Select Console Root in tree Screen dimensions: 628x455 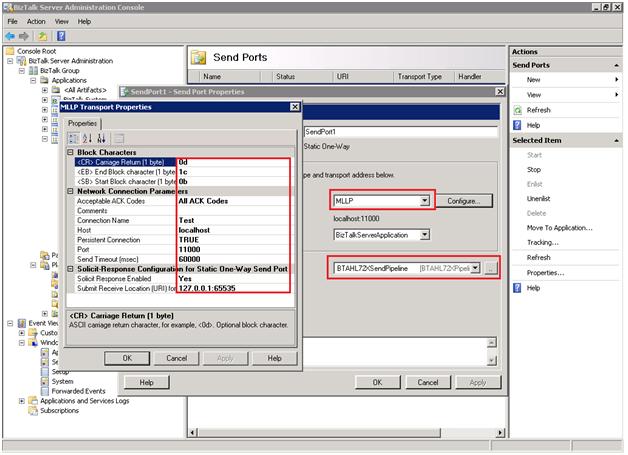tap(36, 51)
